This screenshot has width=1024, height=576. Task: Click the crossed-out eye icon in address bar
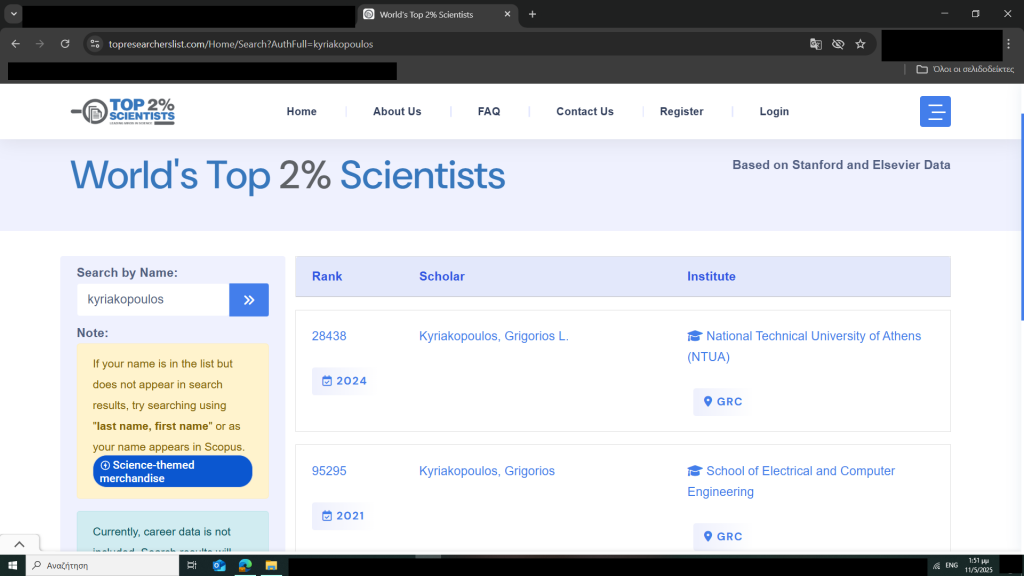click(838, 44)
